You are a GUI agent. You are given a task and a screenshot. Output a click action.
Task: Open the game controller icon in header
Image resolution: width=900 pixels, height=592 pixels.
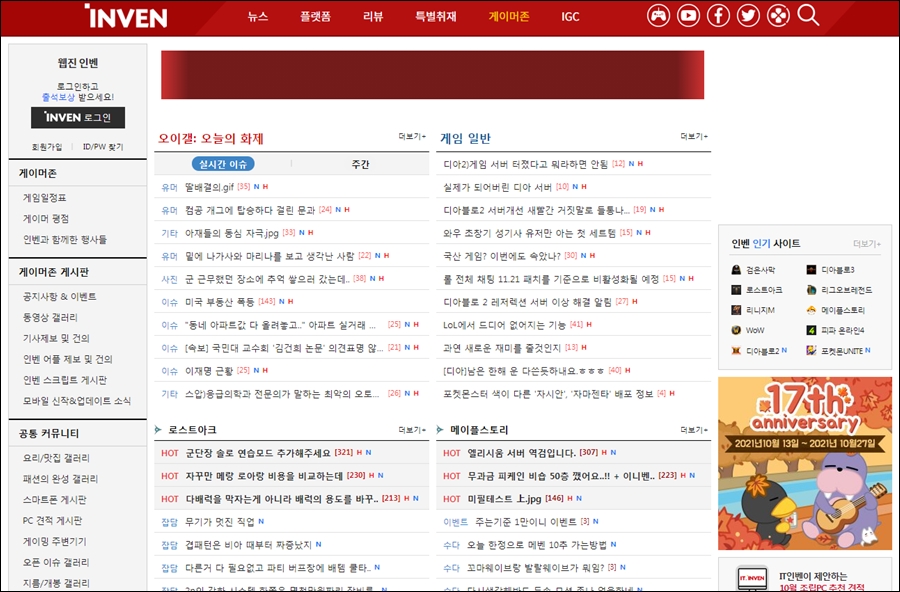click(x=658, y=16)
